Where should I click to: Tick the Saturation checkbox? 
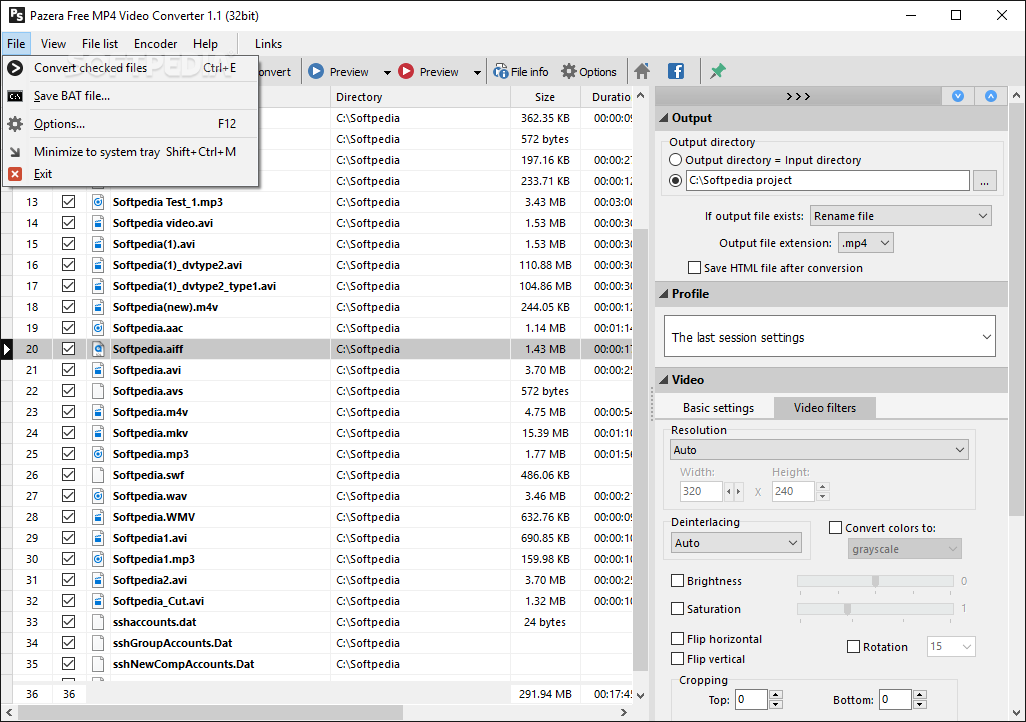click(678, 609)
